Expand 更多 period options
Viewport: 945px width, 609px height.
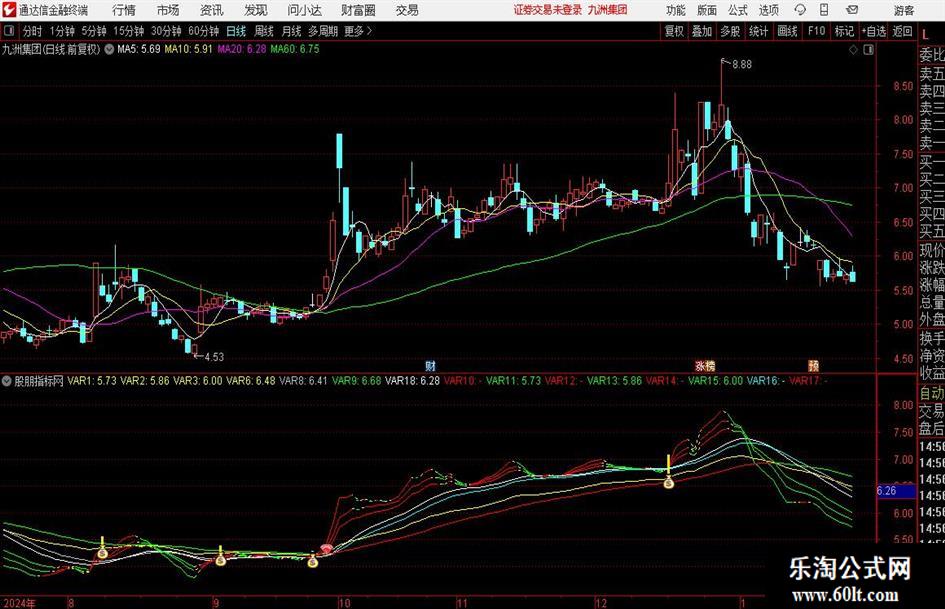pyautogui.click(x=358, y=31)
